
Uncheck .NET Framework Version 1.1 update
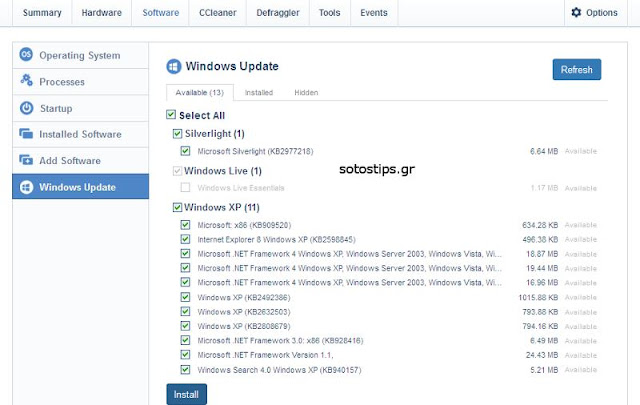tap(185, 354)
